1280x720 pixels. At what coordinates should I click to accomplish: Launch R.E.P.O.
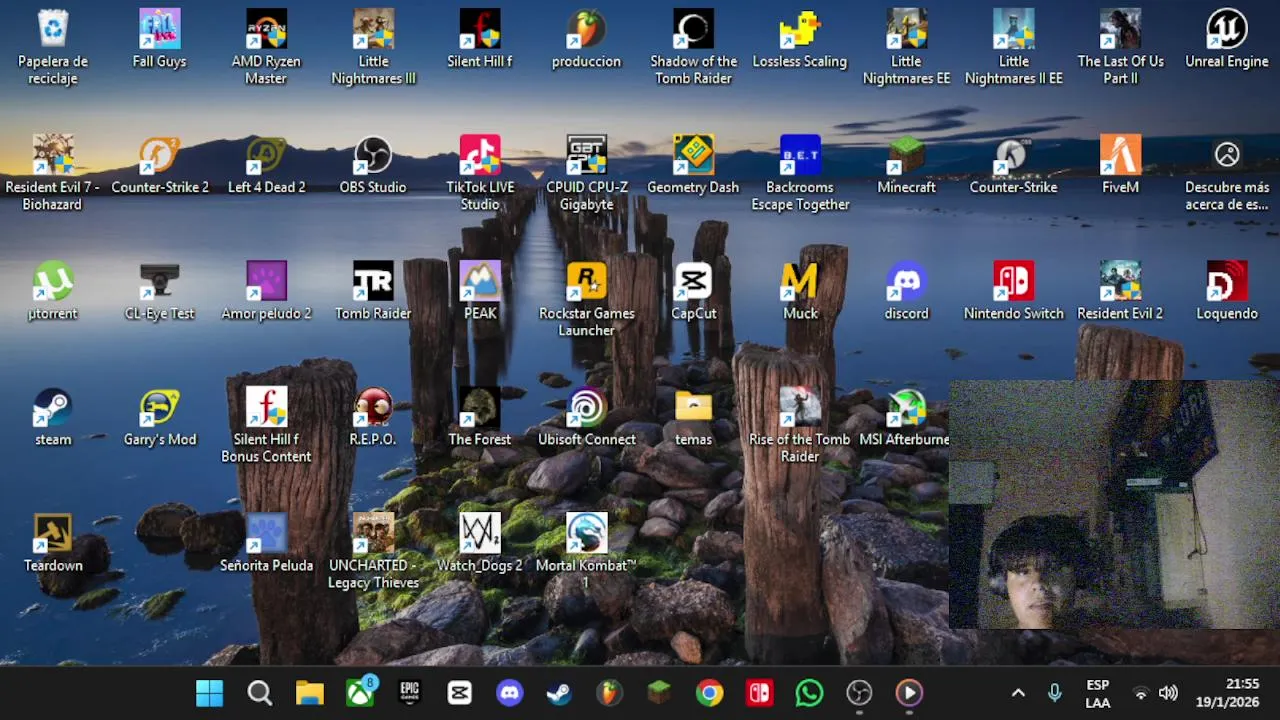click(373, 417)
